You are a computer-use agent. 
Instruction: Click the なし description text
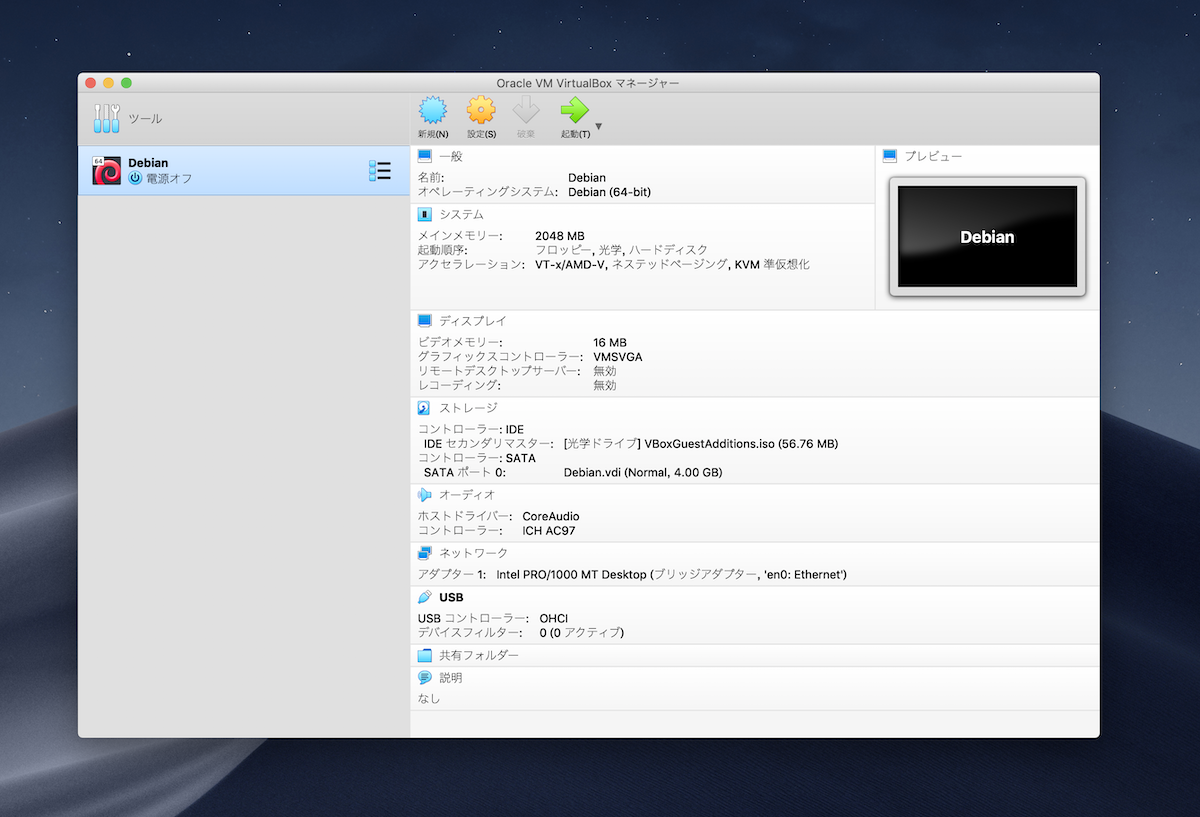click(x=428, y=699)
